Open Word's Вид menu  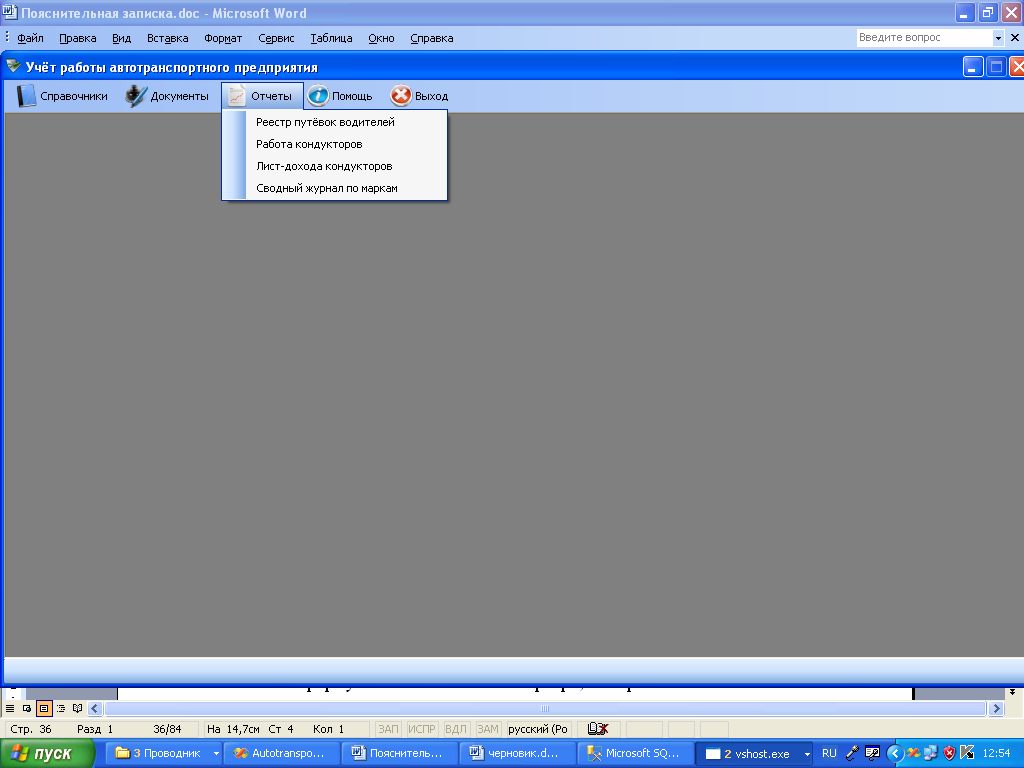coord(121,38)
